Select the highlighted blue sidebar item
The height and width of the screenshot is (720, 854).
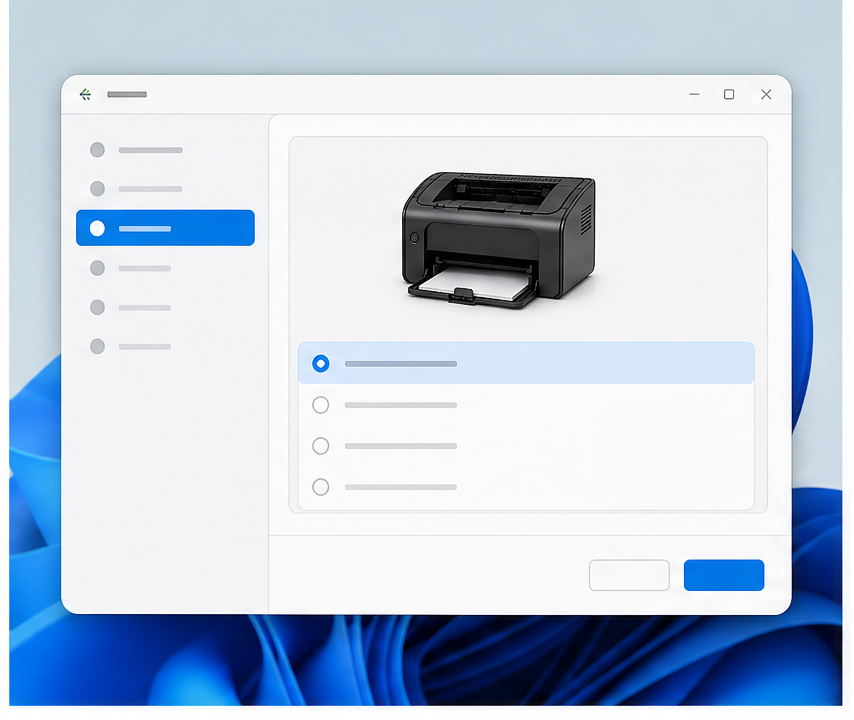pos(165,228)
